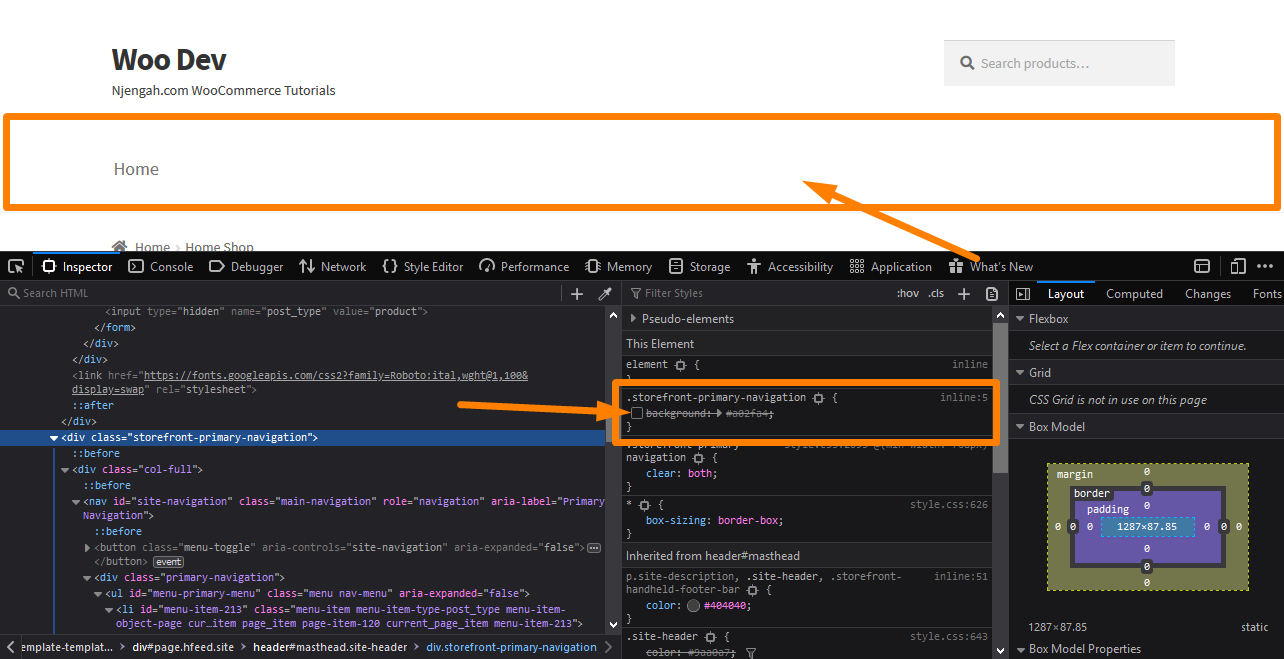Highlight elements matching .storefront-primary-navigation selector
The height and width of the screenshot is (659, 1284).
tap(818, 398)
